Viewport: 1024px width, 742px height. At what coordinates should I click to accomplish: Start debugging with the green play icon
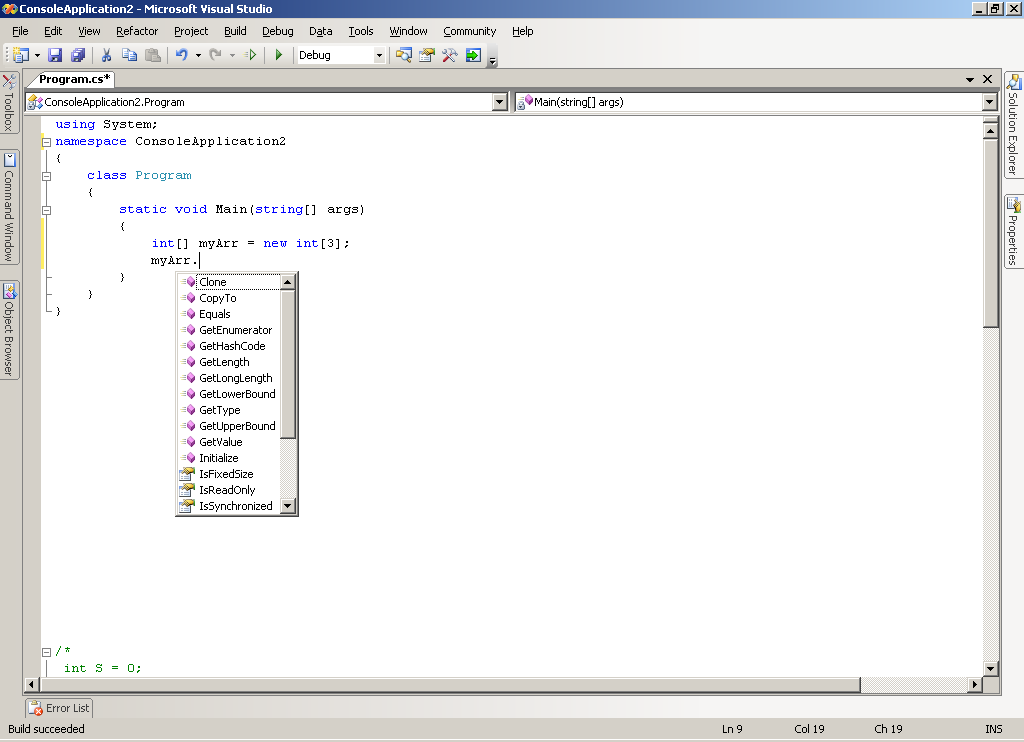coord(279,56)
